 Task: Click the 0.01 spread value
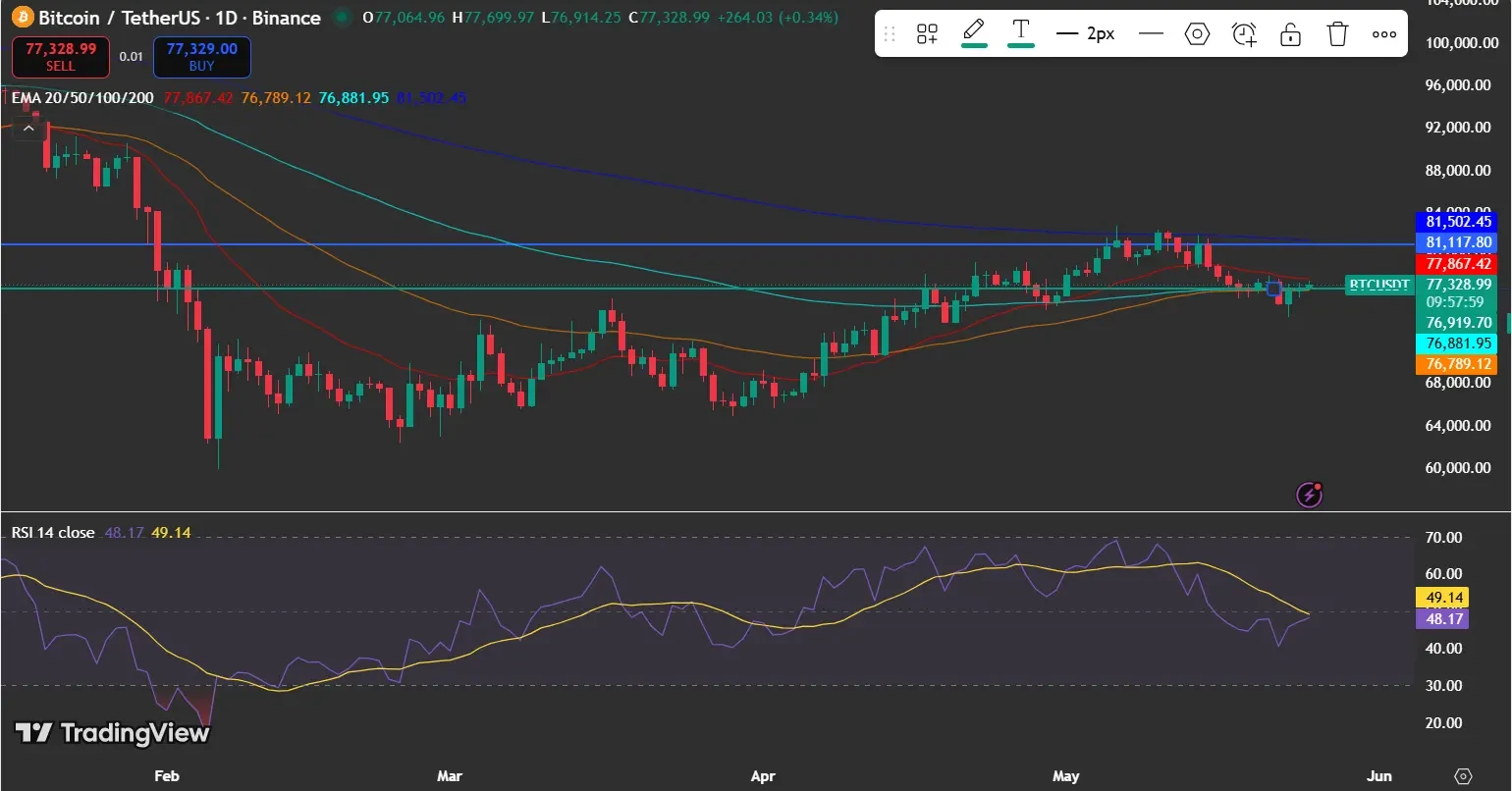click(132, 57)
